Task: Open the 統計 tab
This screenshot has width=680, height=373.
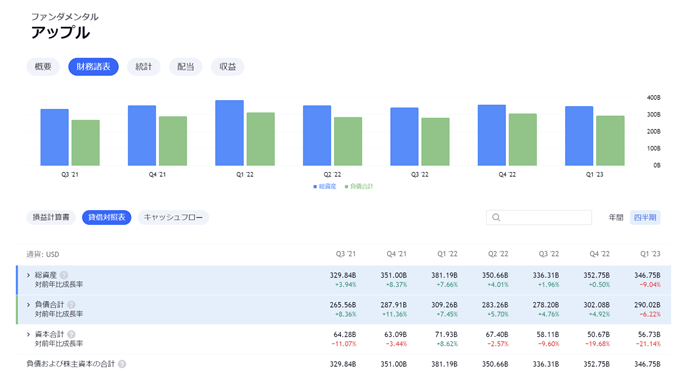Action: click(x=144, y=67)
